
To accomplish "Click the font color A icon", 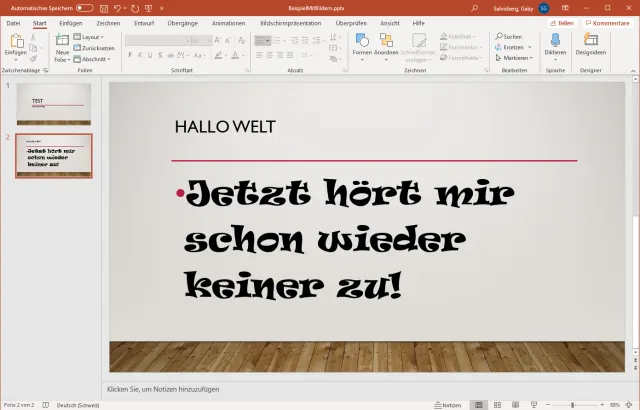I will [x=235, y=55].
